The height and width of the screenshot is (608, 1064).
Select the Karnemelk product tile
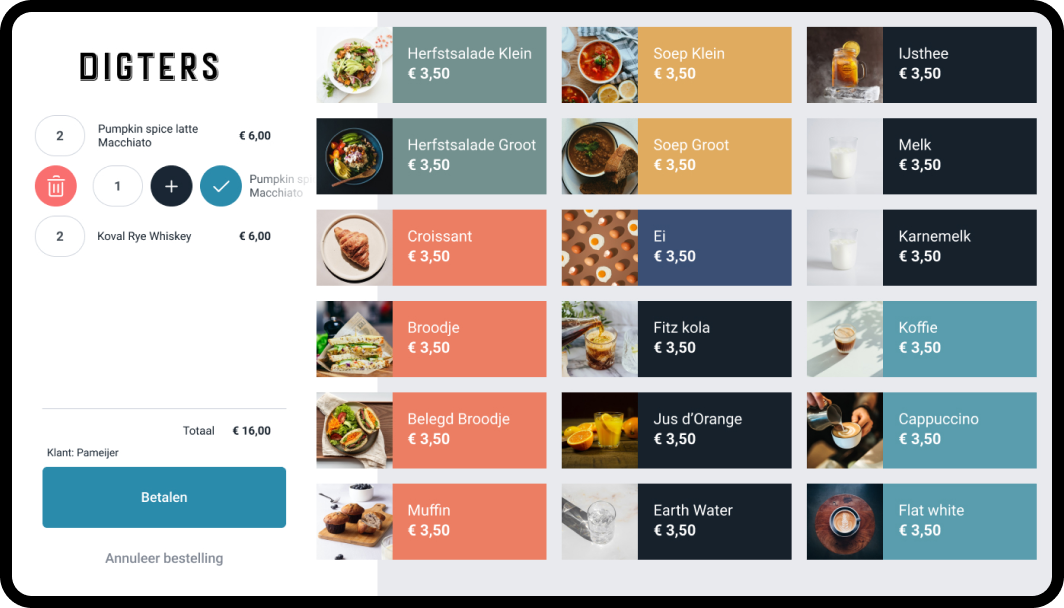coord(922,248)
